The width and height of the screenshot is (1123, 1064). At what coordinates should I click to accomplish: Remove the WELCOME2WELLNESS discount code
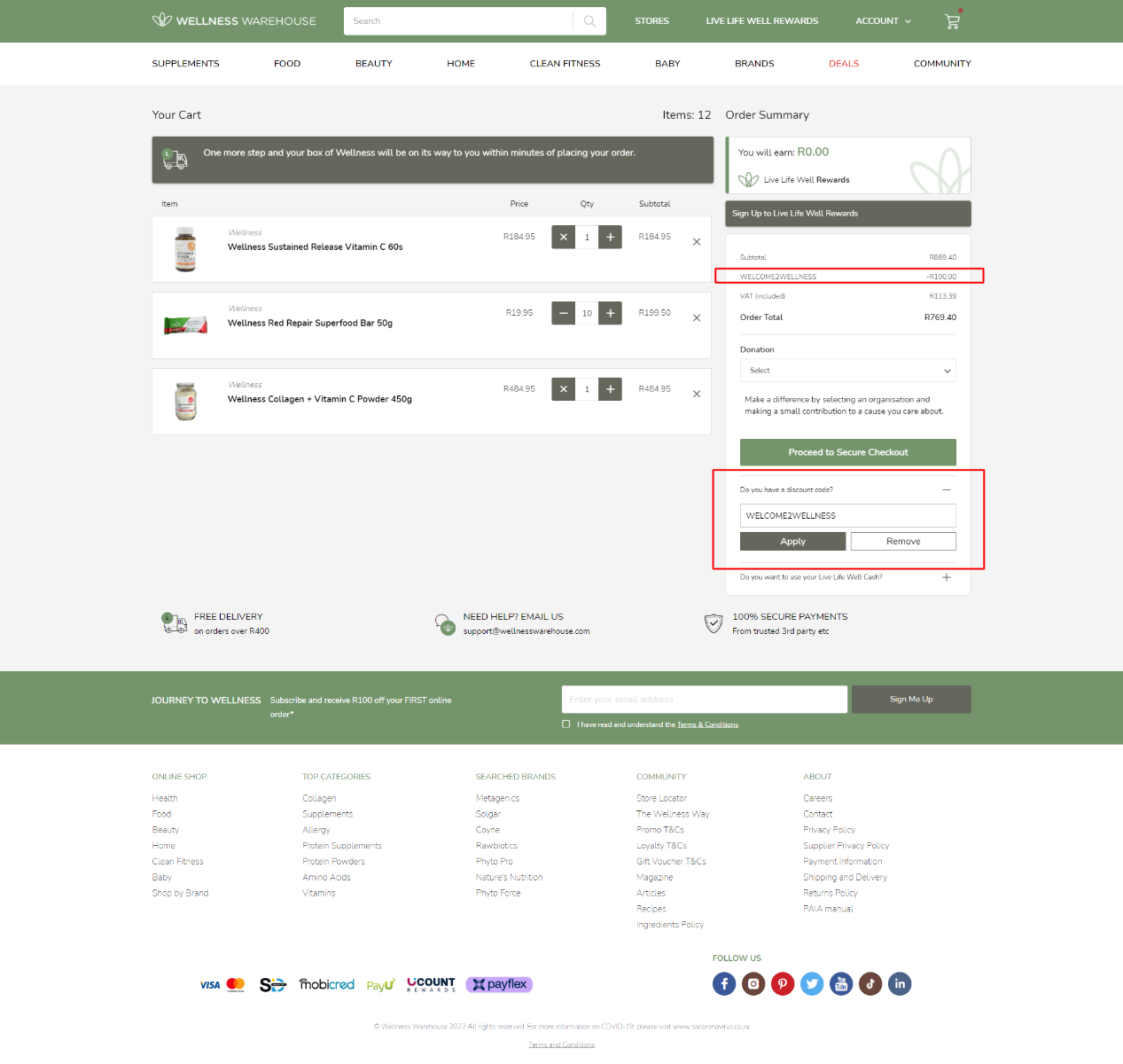[903, 542]
